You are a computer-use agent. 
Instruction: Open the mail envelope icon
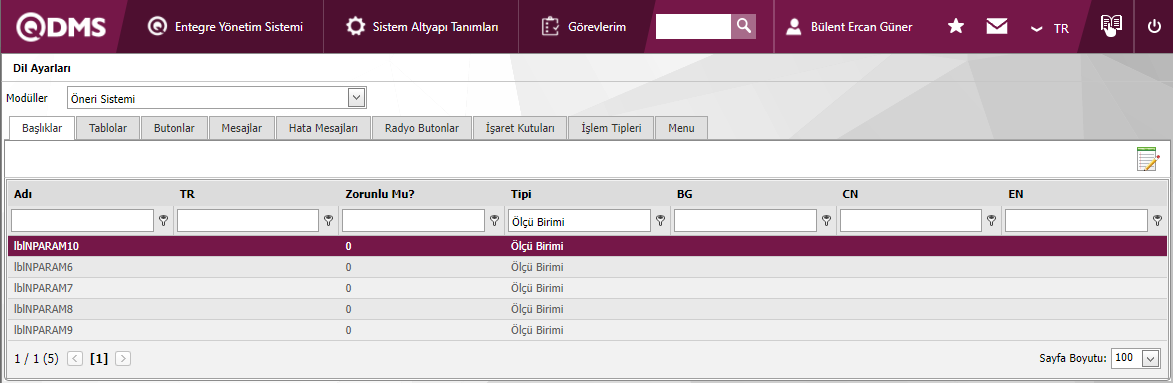point(996,27)
